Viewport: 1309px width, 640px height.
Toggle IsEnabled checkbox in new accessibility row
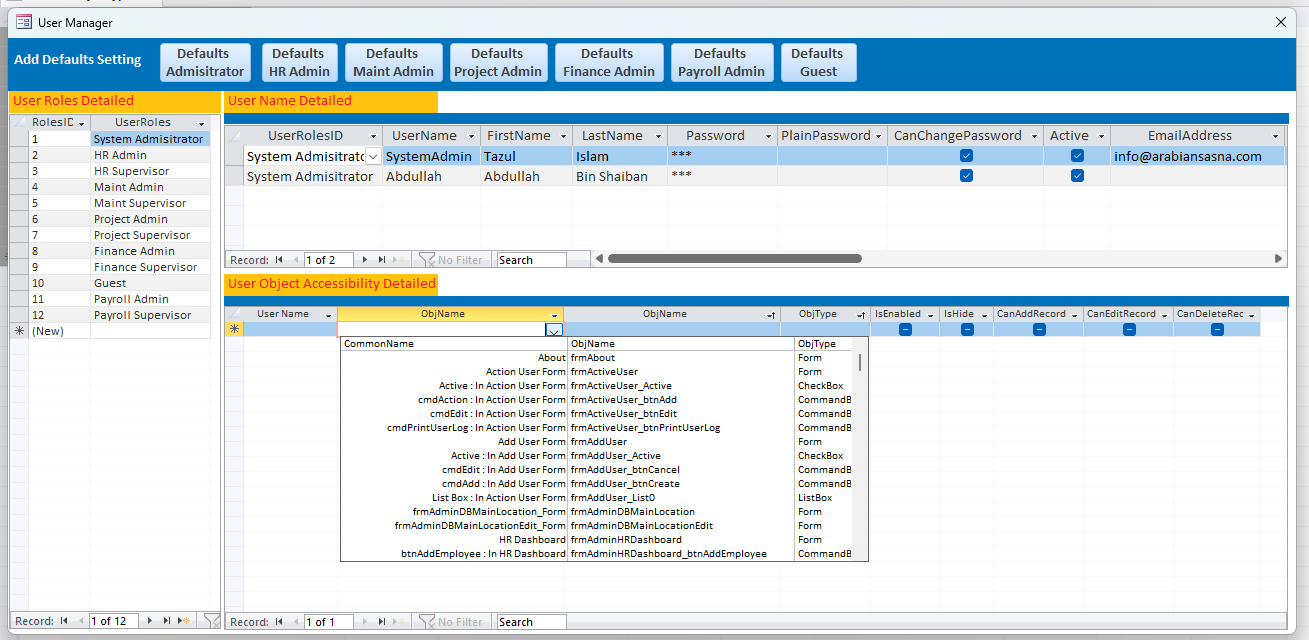905,329
